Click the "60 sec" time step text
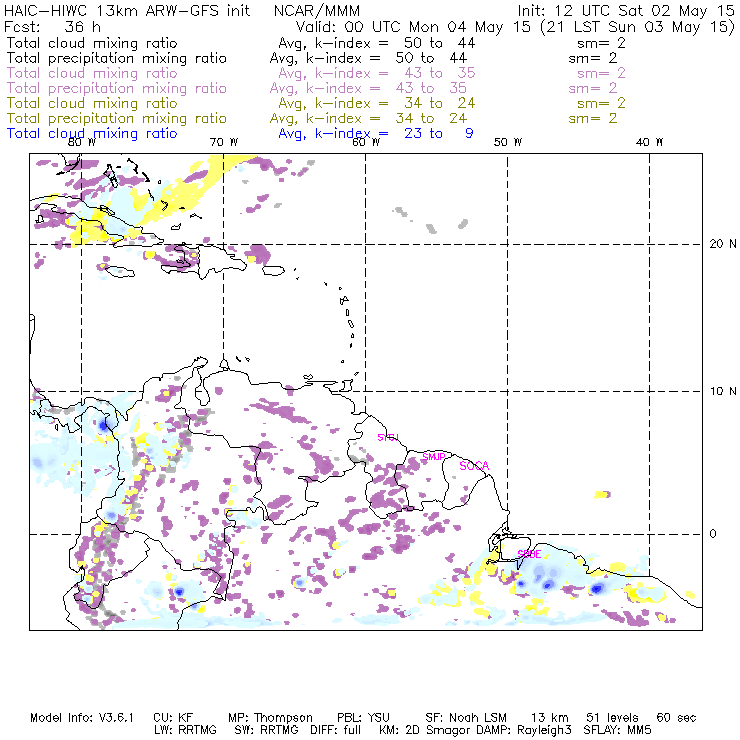The width and height of the screenshot is (740, 740). 676,718
